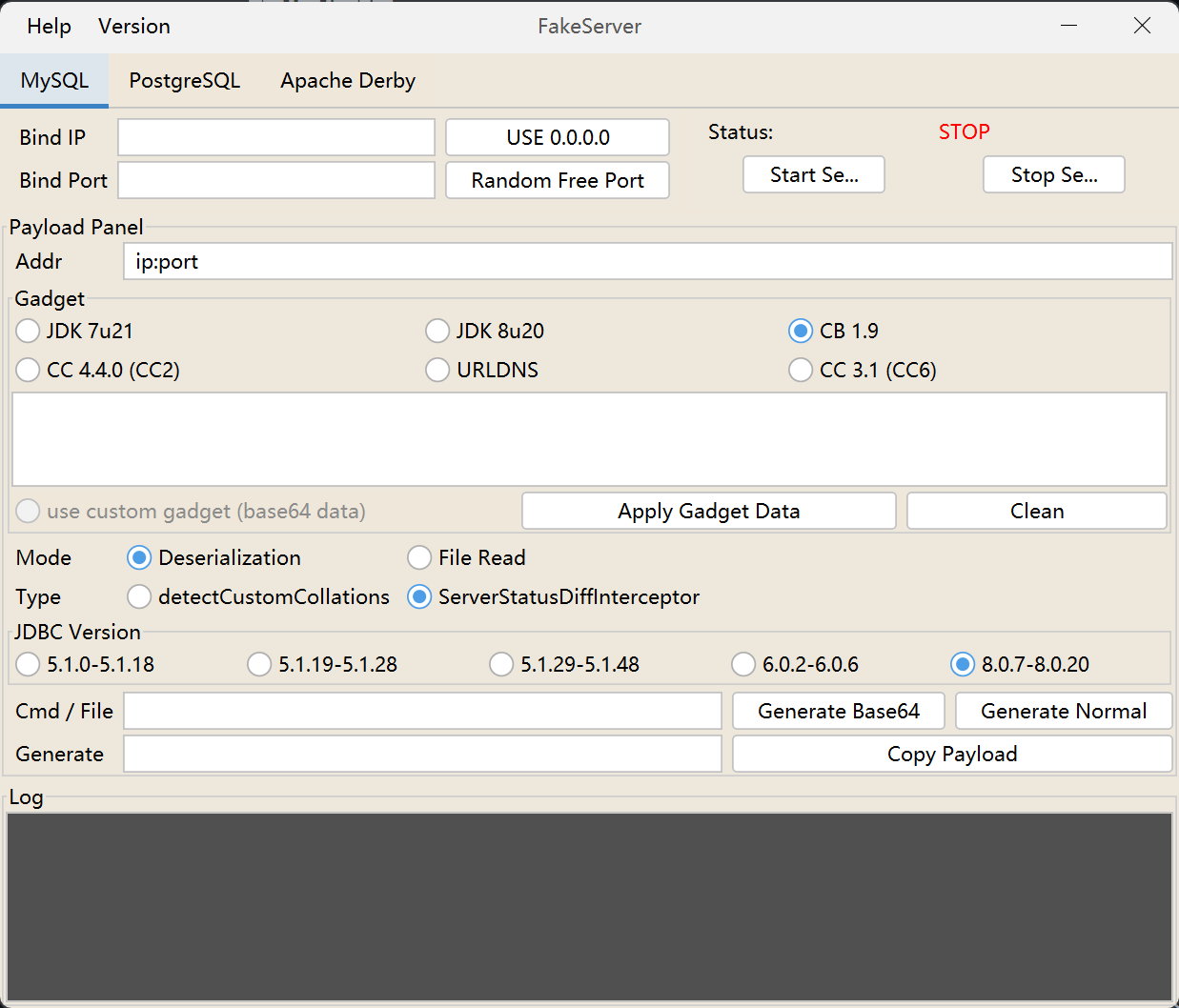
Task: Click Generate Normal button
Action: coord(1064,711)
